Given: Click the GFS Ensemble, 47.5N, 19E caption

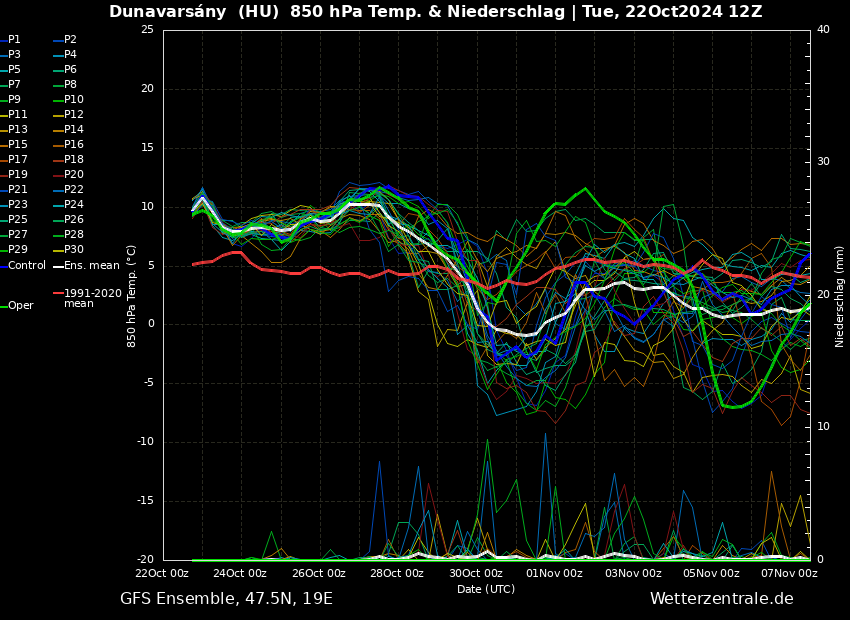Looking at the screenshot, I should (x=226, y=599).
